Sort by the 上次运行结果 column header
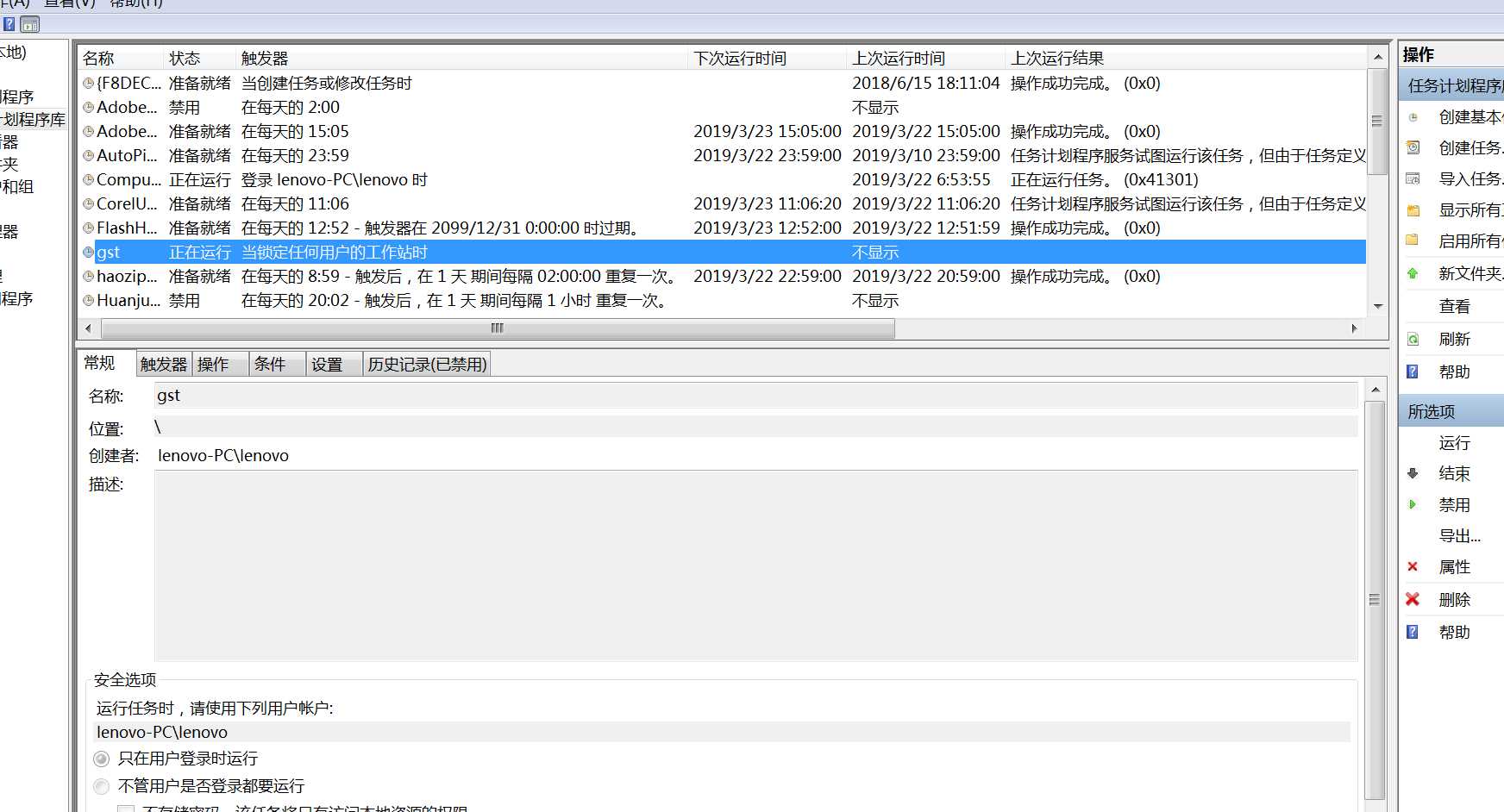Viewport: 1504px width, 812px height. [1186, 59]
